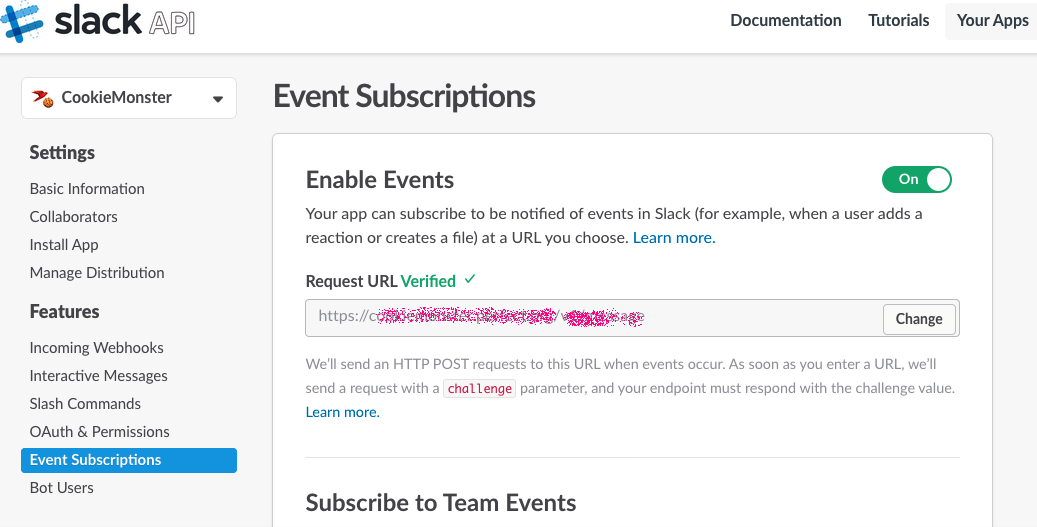Open the Collaborators page
The width and height of the screenshot is (1037, 527).
click(73, 217)
